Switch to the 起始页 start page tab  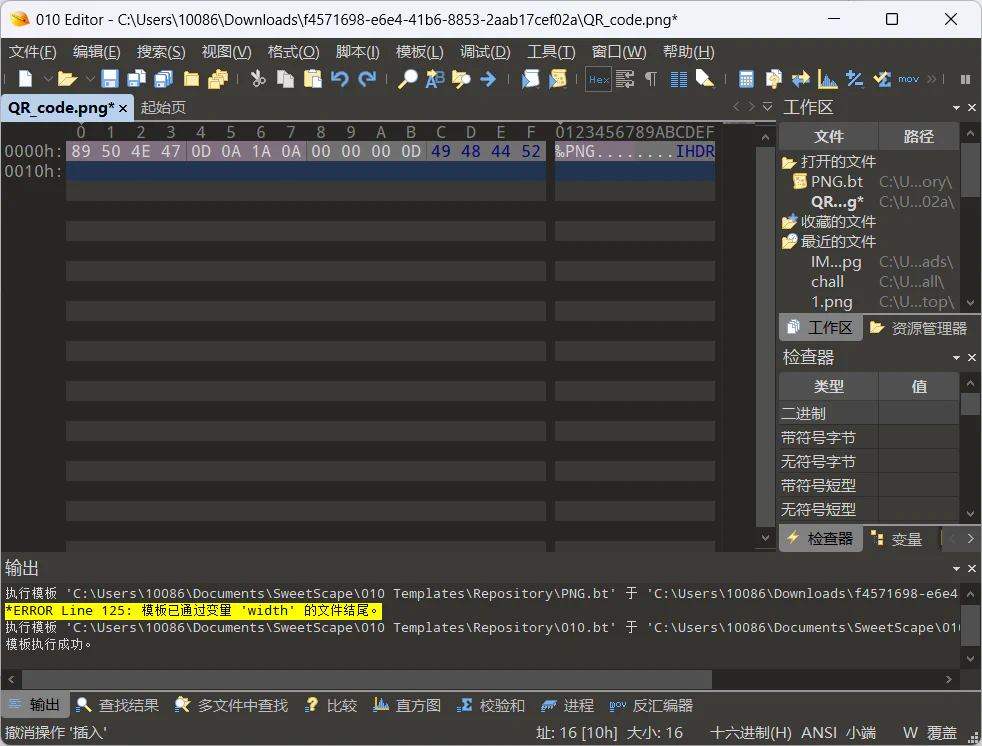point(163,108)
